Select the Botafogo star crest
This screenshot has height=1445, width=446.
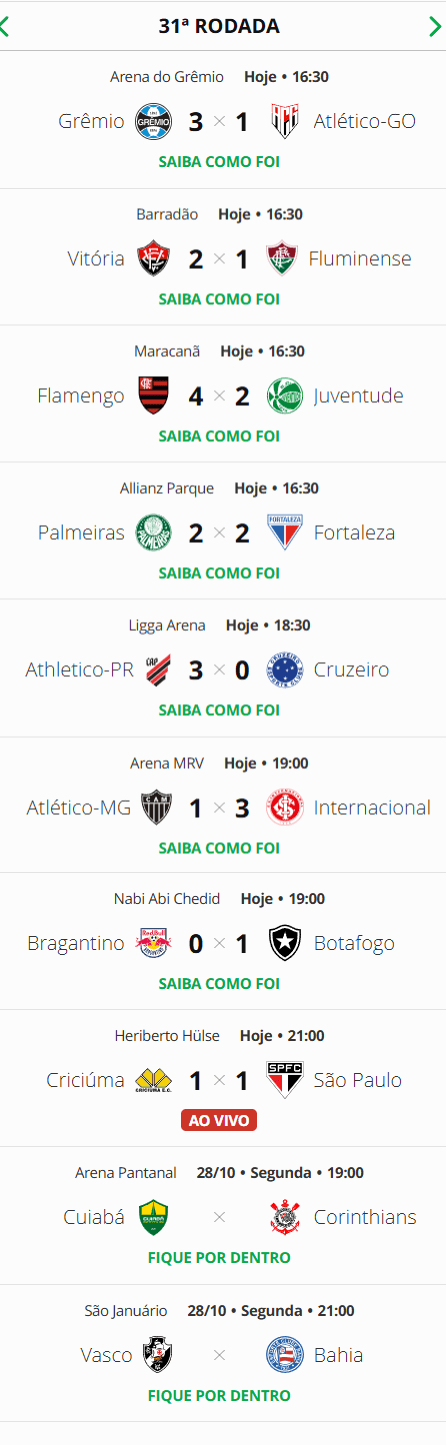click(x=285, y=943)
